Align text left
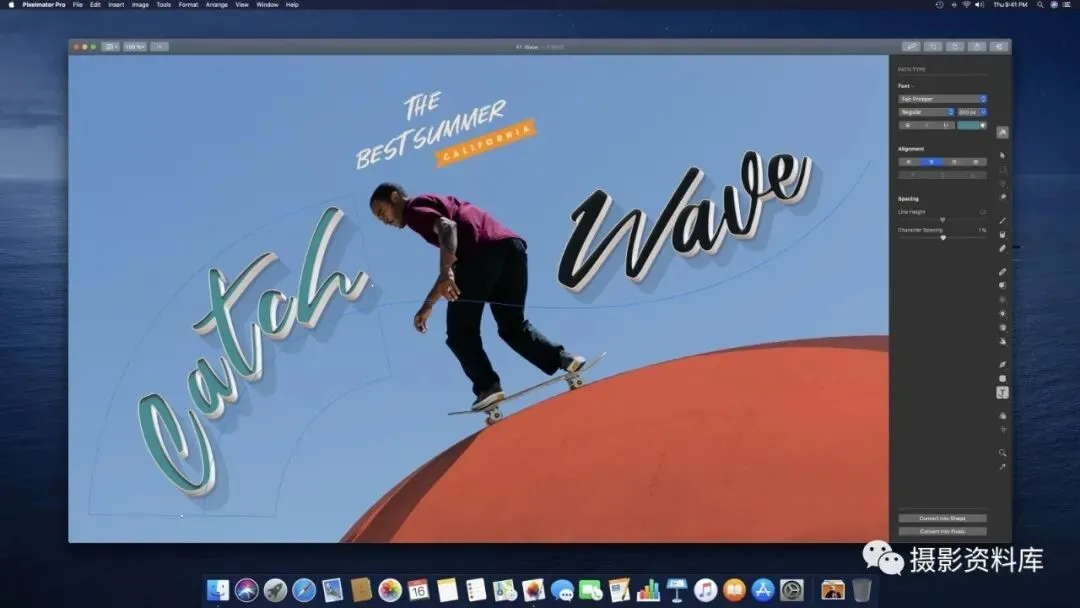The height and width of the screenshot is (608, 1080). 908,162
